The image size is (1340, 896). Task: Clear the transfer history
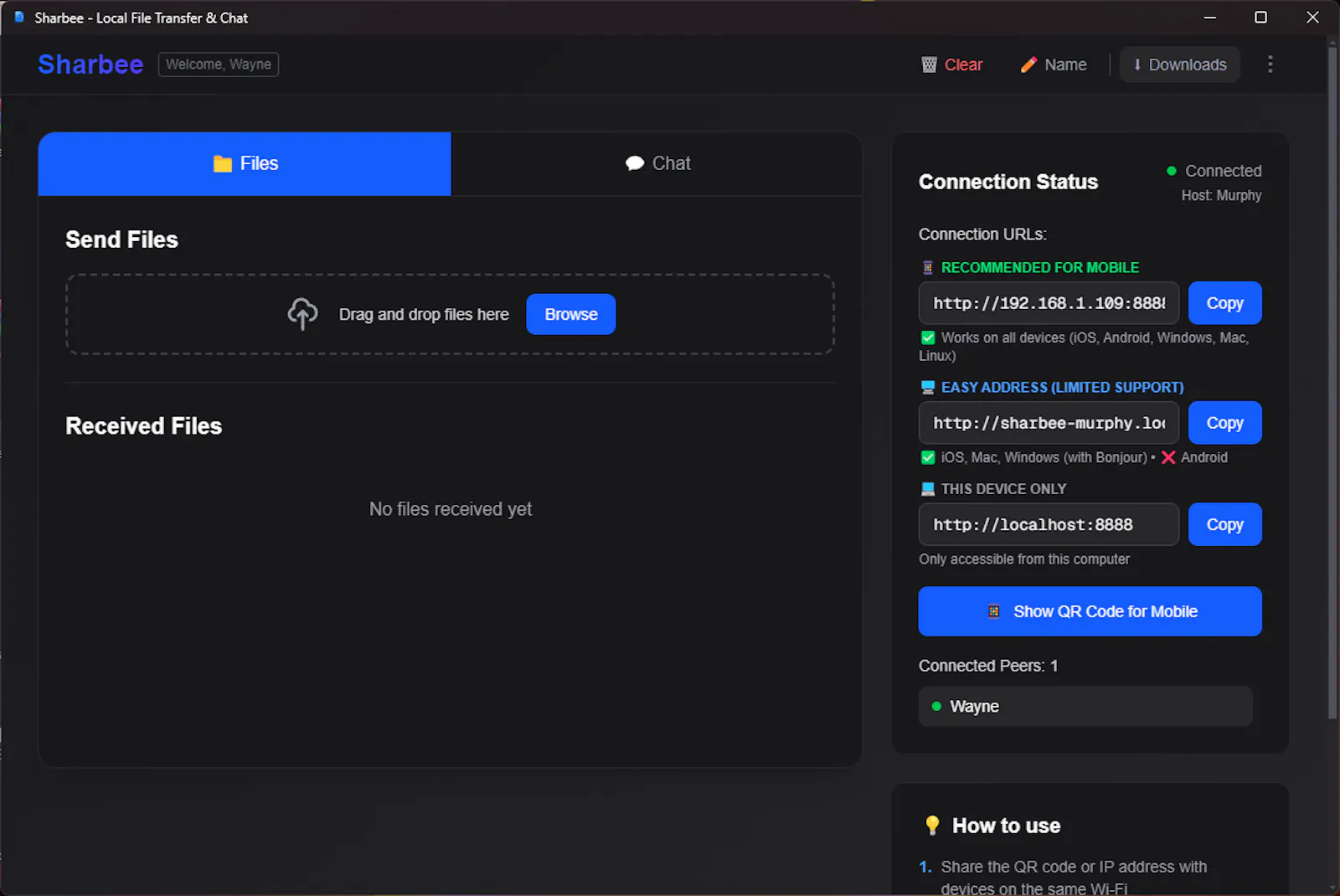click(952, 64)
